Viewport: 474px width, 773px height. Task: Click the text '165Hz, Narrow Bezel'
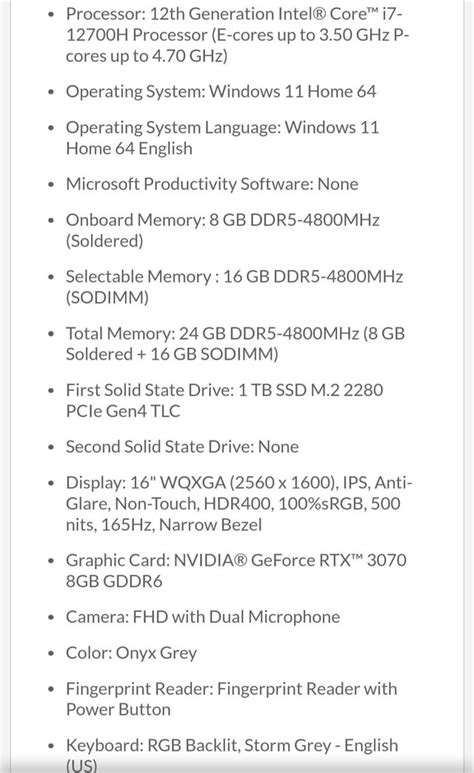coord(182,525)
